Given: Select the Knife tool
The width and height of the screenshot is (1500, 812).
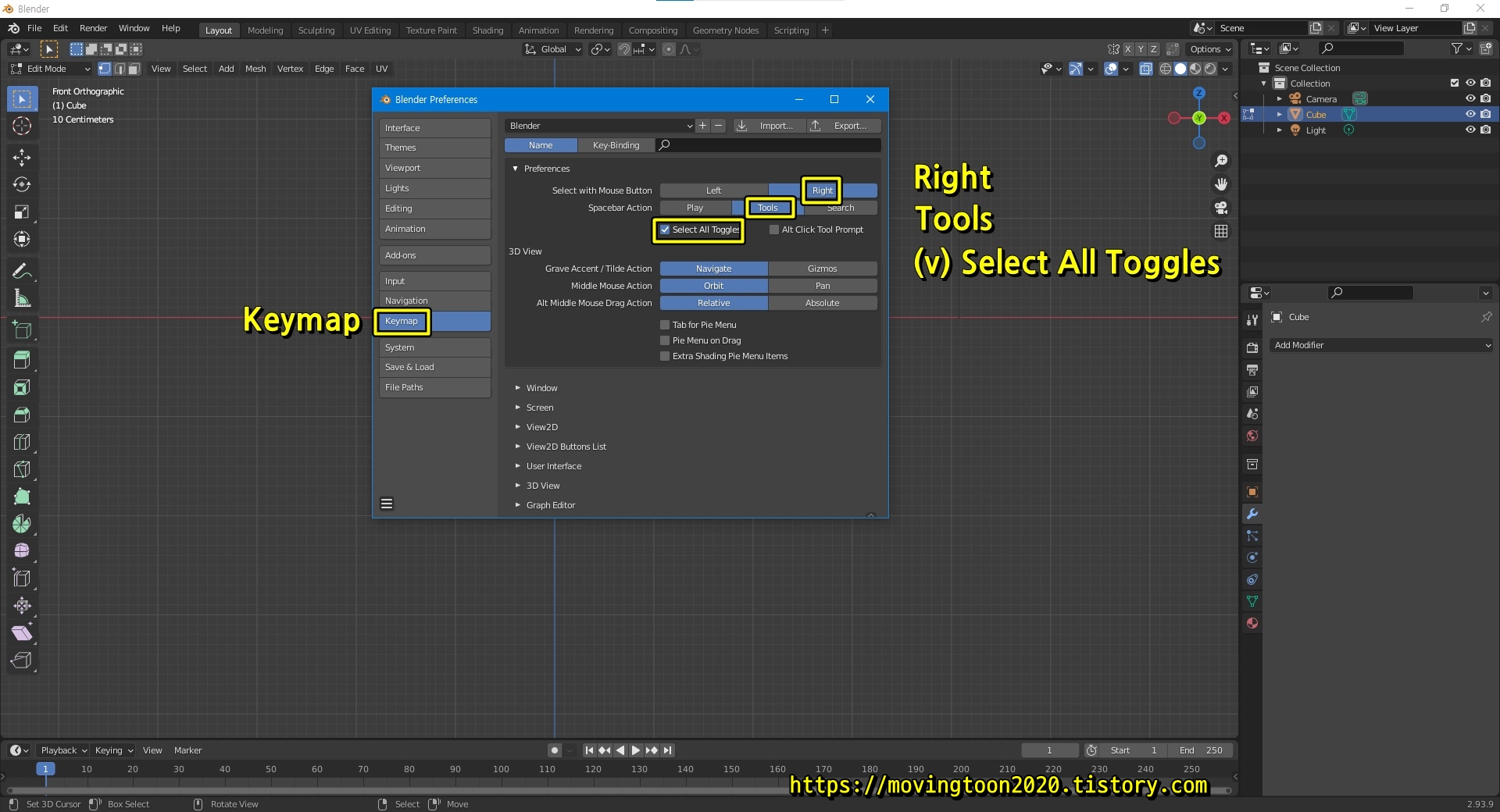Looking at the screenshot, I should (x=22, y=470).
